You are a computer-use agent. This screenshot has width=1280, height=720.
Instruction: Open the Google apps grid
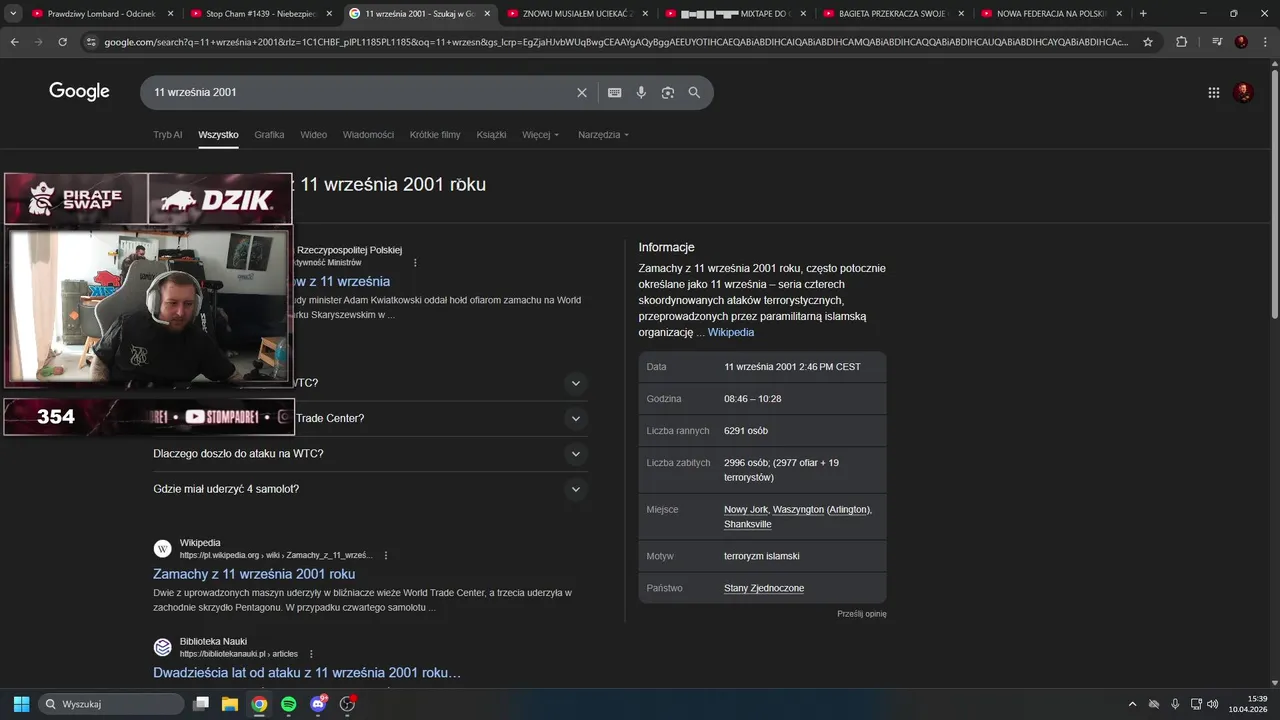[1213, 92]
